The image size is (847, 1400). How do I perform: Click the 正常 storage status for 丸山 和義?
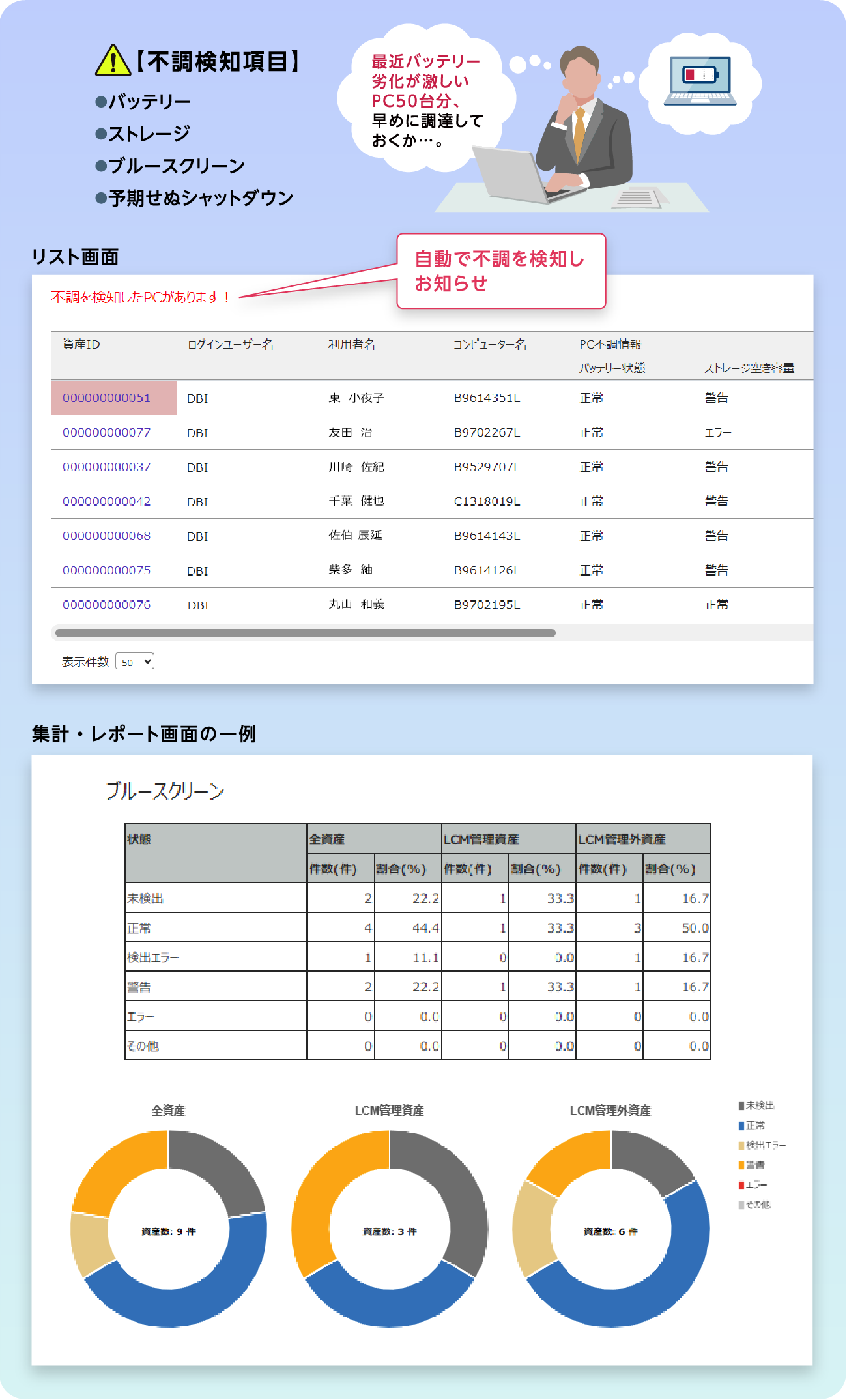(x=717, y=604)
